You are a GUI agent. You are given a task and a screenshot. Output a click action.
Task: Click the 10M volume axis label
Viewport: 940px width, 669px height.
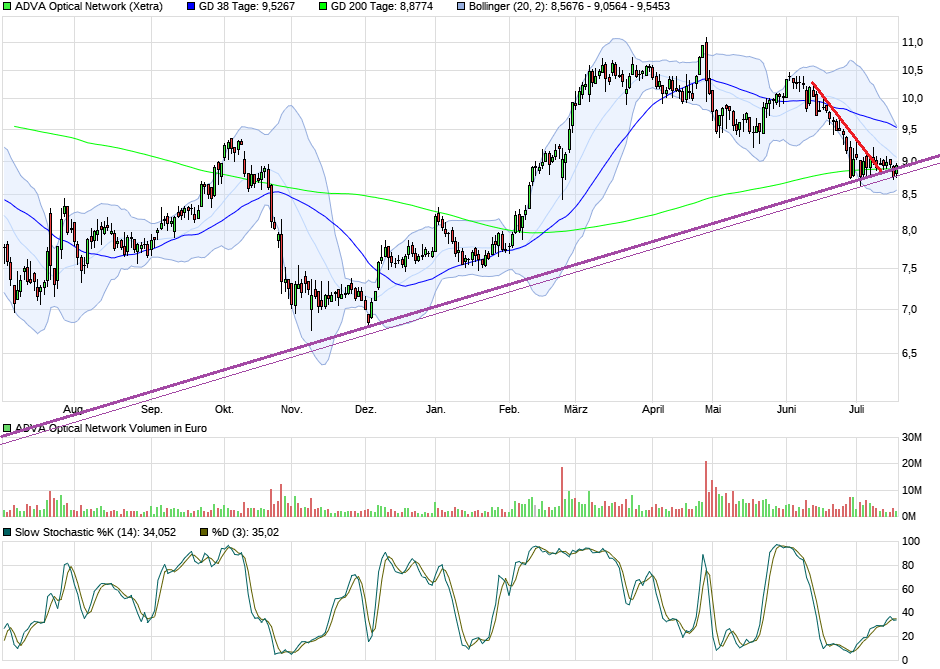pos(912,490)
